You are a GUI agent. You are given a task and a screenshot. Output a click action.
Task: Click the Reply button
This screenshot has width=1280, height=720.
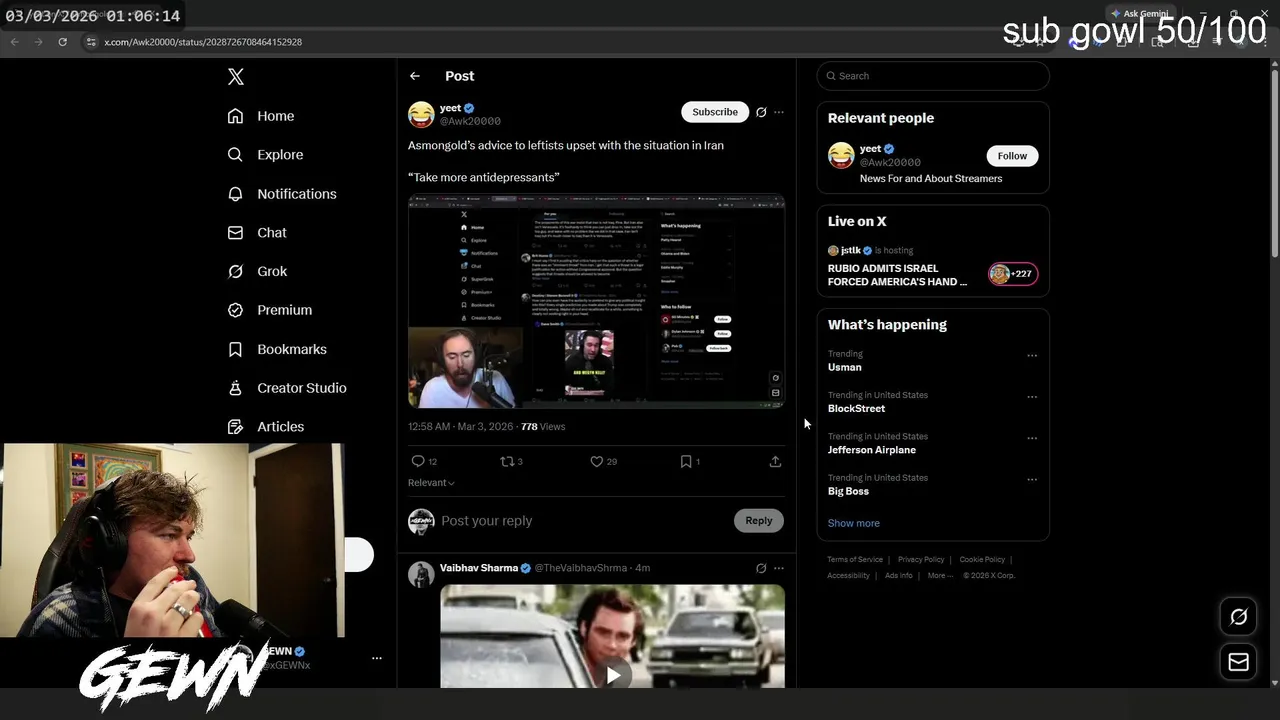pyautogui.click(x=759, y=520)
